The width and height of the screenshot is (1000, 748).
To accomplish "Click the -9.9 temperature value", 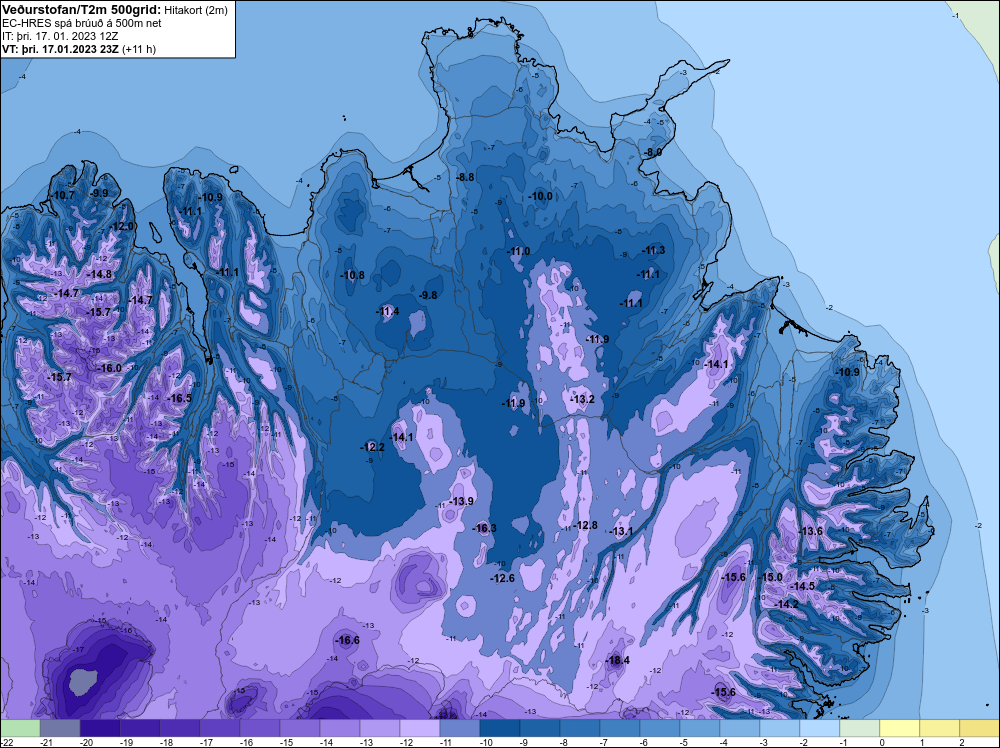I will tap(99, 193).
